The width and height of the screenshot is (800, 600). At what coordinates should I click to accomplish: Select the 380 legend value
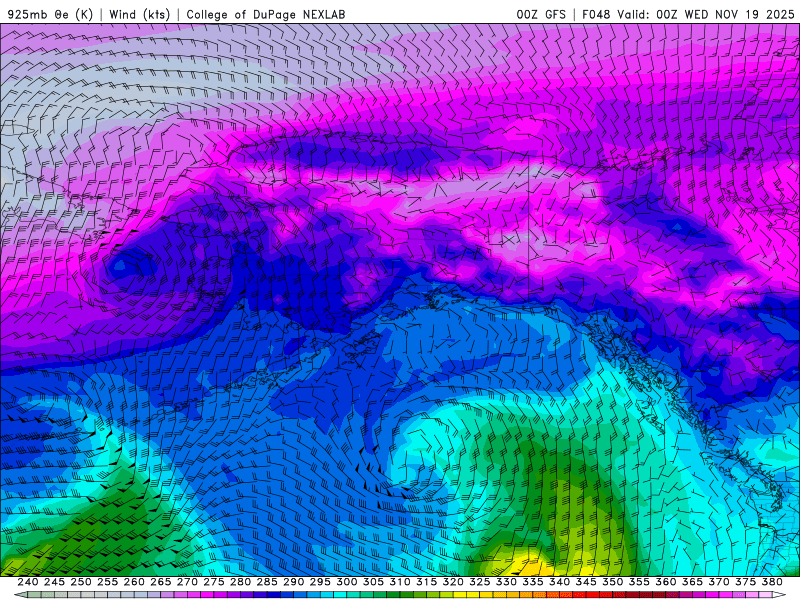pos(772,582)
